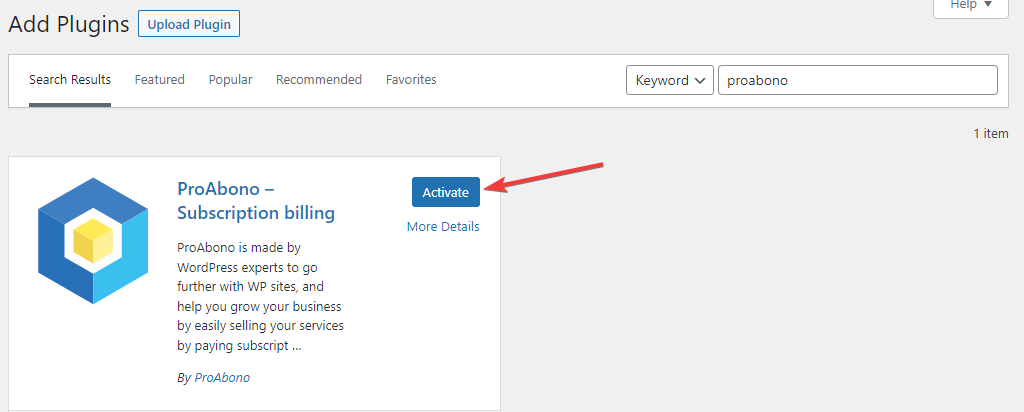Open the Help dropdown tab
Image resolution: width=1024 pixels, height=412 pixels.
tap(970, 7)
